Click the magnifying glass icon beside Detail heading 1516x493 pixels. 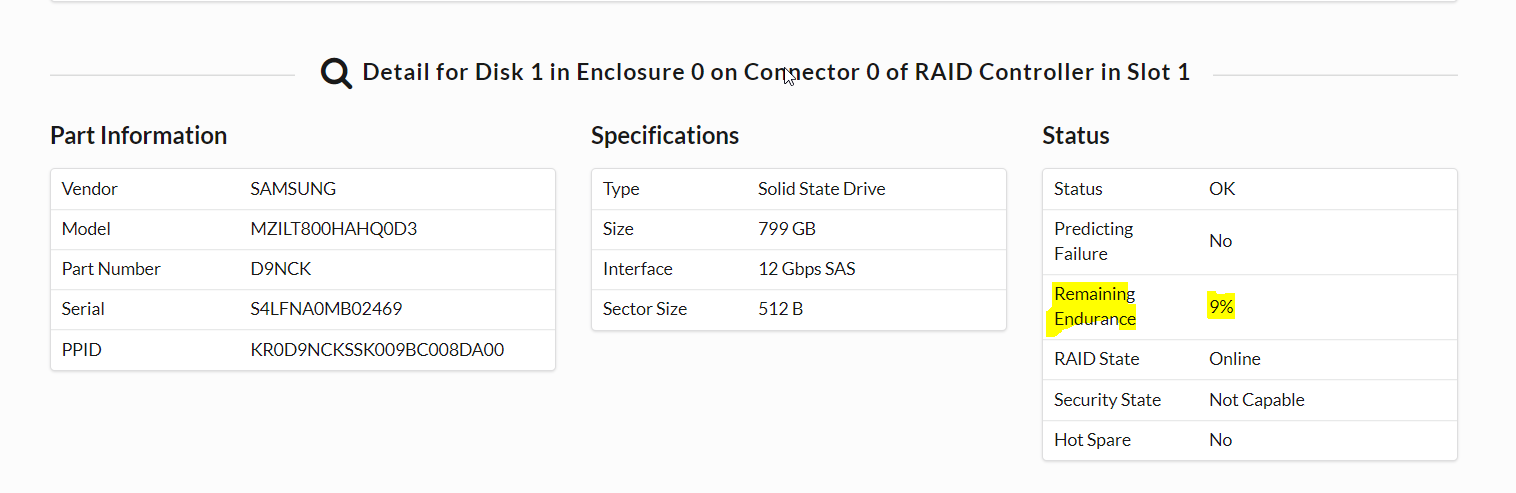pos(336,73)
